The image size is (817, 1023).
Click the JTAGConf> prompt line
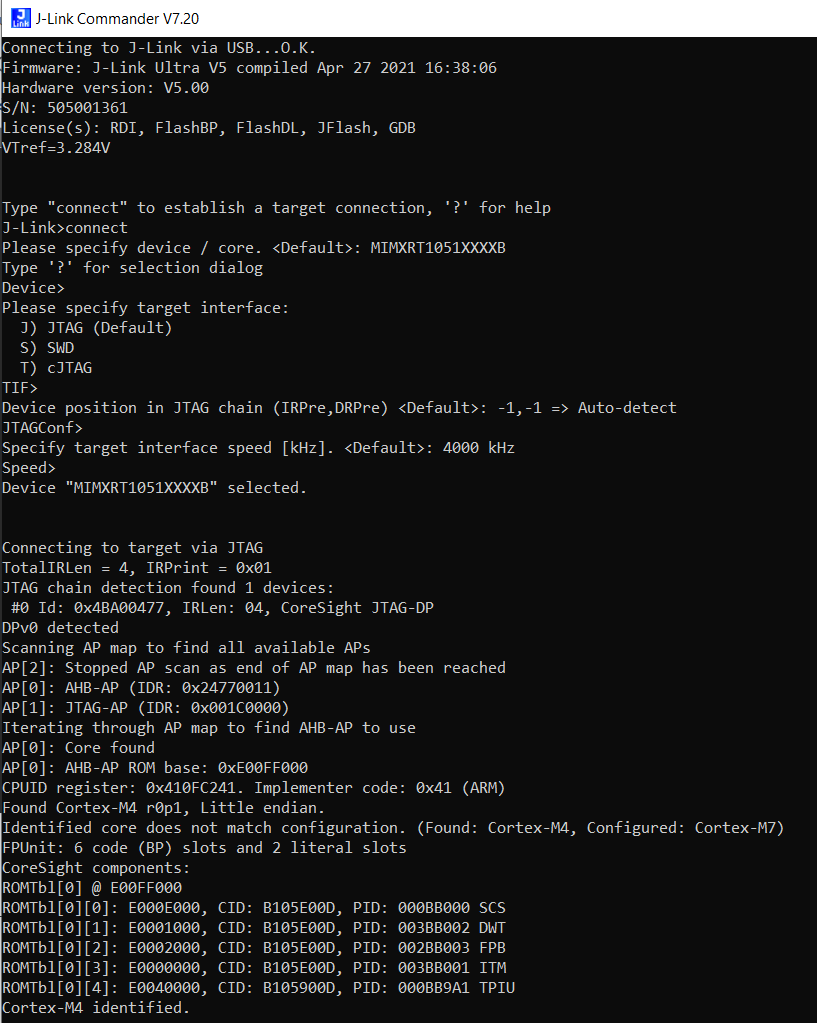pos(42,427)
